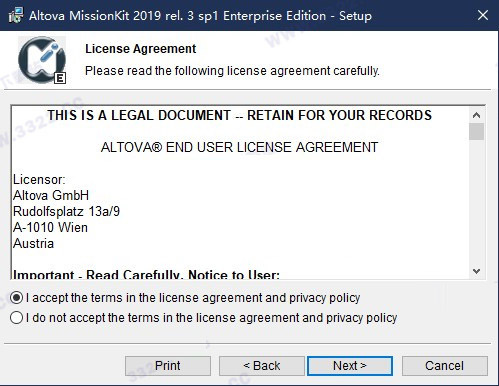Select "I accept the terms" radio button
Viewport: 499px width, 386px height.
tap(16, 297)
